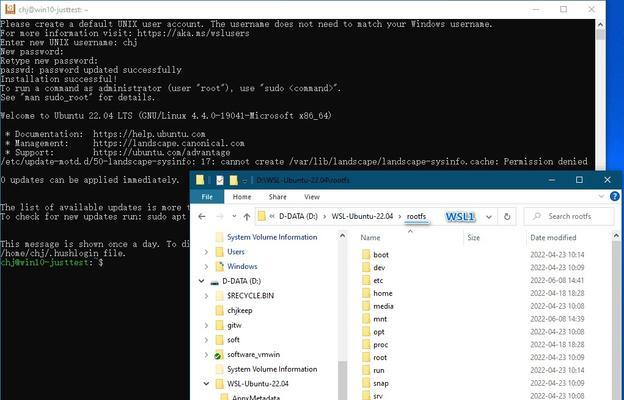
Task: Click folder icon in Explorer title bar
Action: (200, 180)
